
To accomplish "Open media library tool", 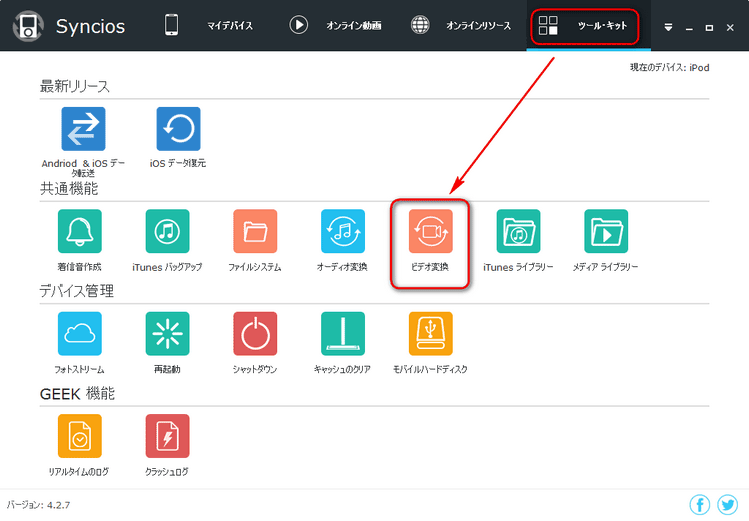I will tap(606, 231).
